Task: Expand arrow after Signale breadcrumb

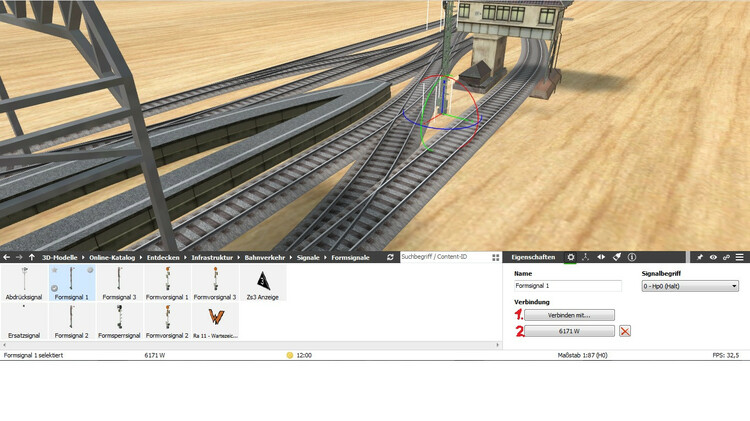Action: pyautogui.click(x=325, y=257)
